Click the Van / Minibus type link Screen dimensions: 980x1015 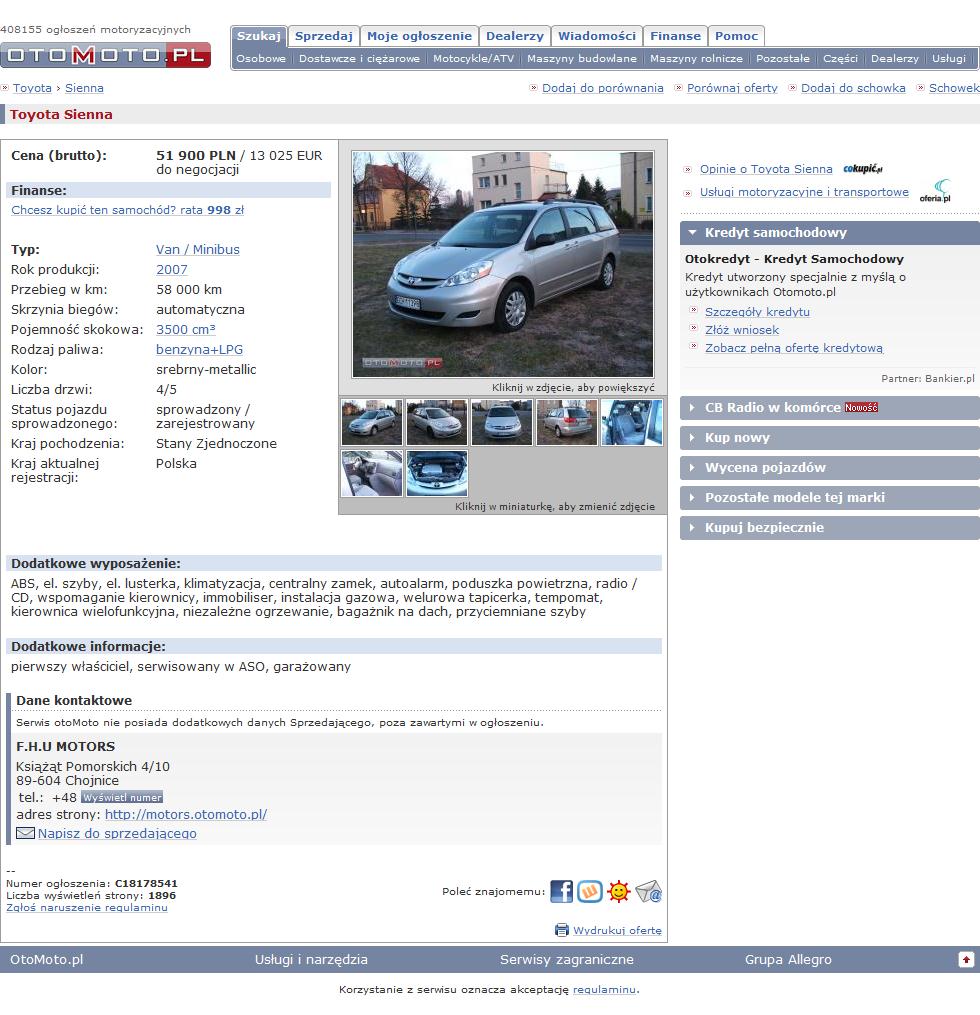click(x=197, y=249)
